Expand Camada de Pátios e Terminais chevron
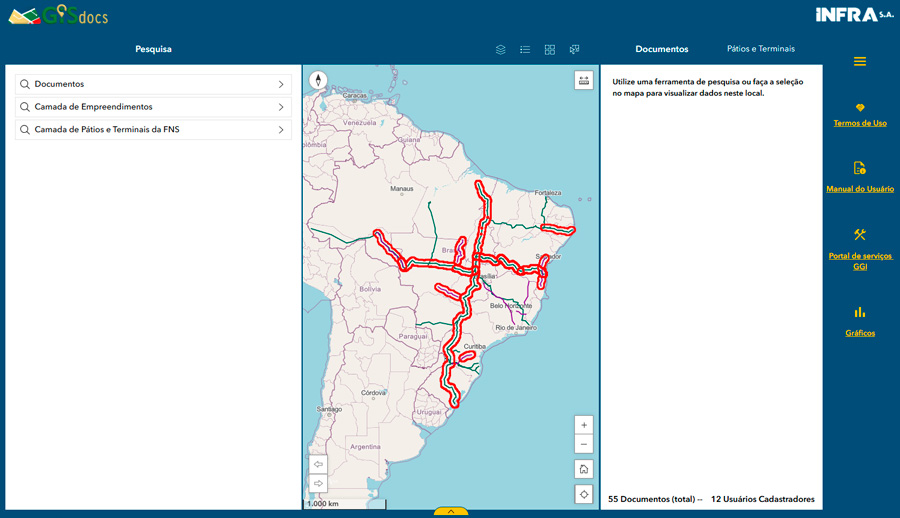 tap(281, 130)
